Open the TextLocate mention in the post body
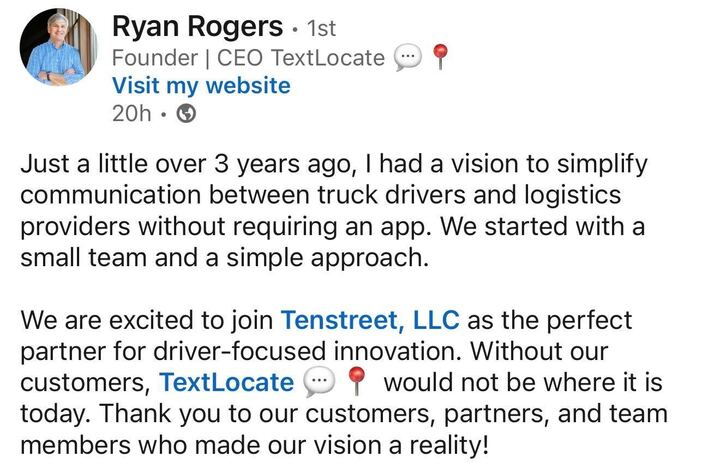The width and height of the screenshot is (720, 474). (x=227, y=382)
